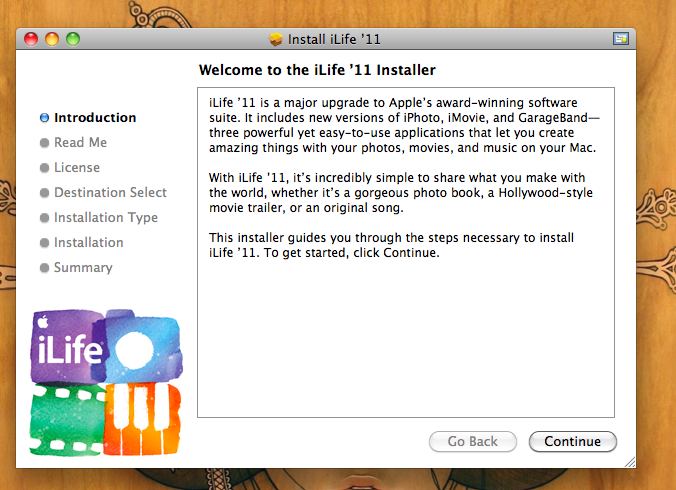Click the gray bullet next to Summary
This screenshot has width=676, height=490.
click(44, 268)
